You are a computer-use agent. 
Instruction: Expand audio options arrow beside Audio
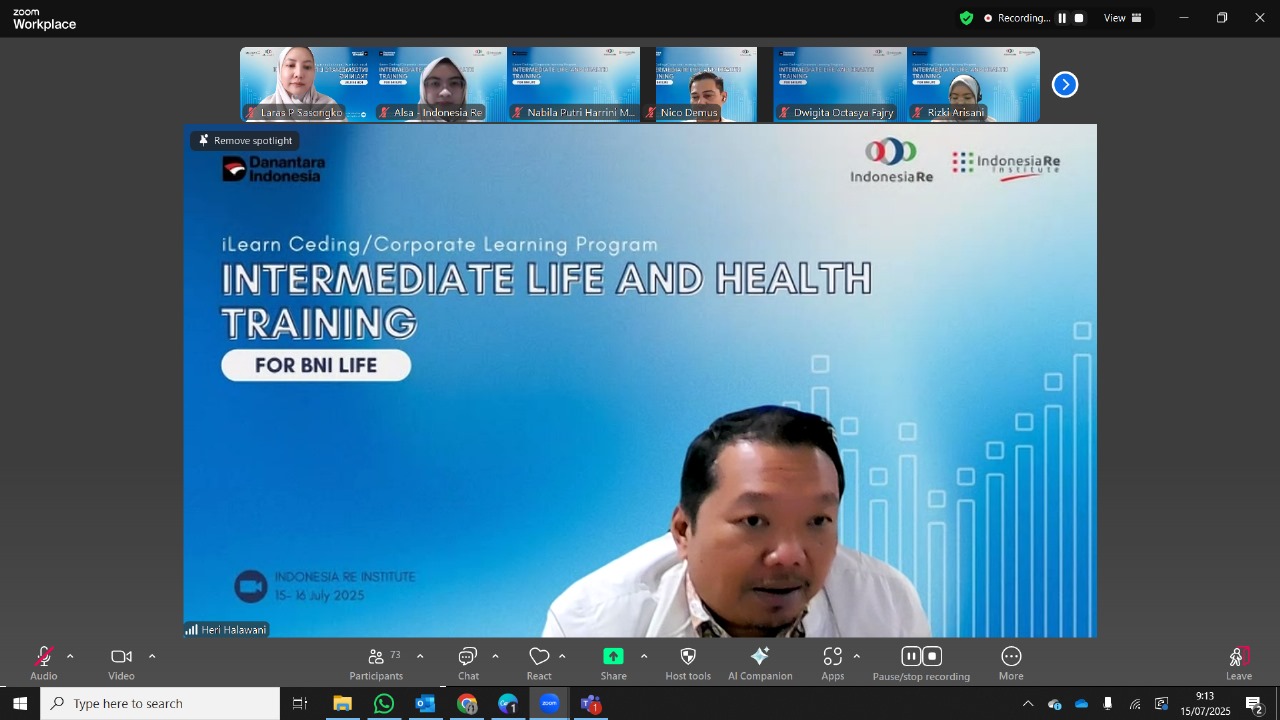(70, 657)
